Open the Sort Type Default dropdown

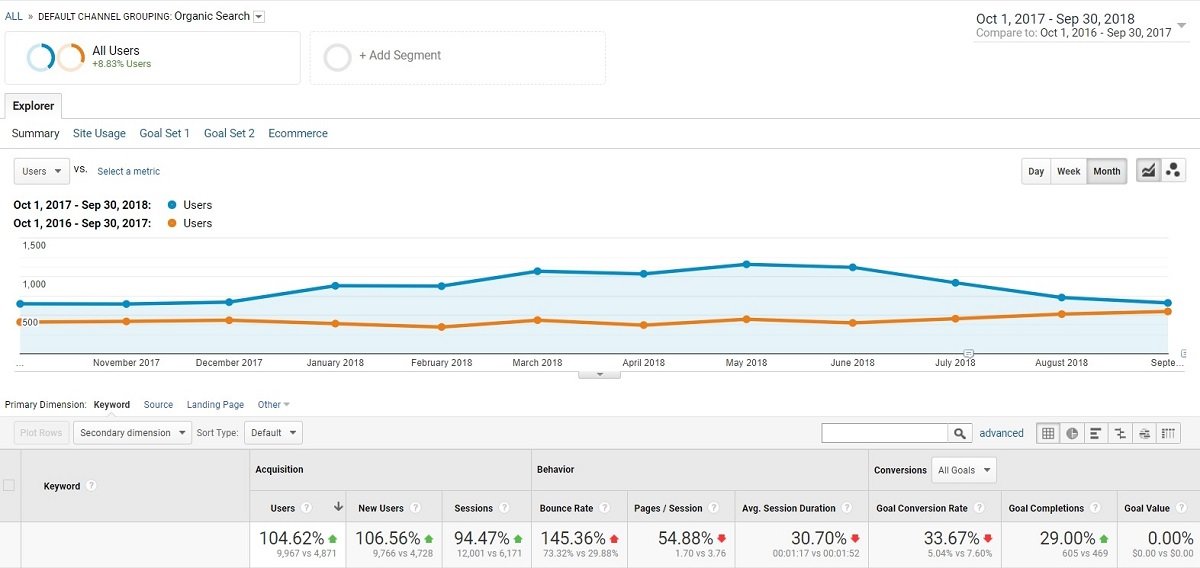(x=273, y=433)
